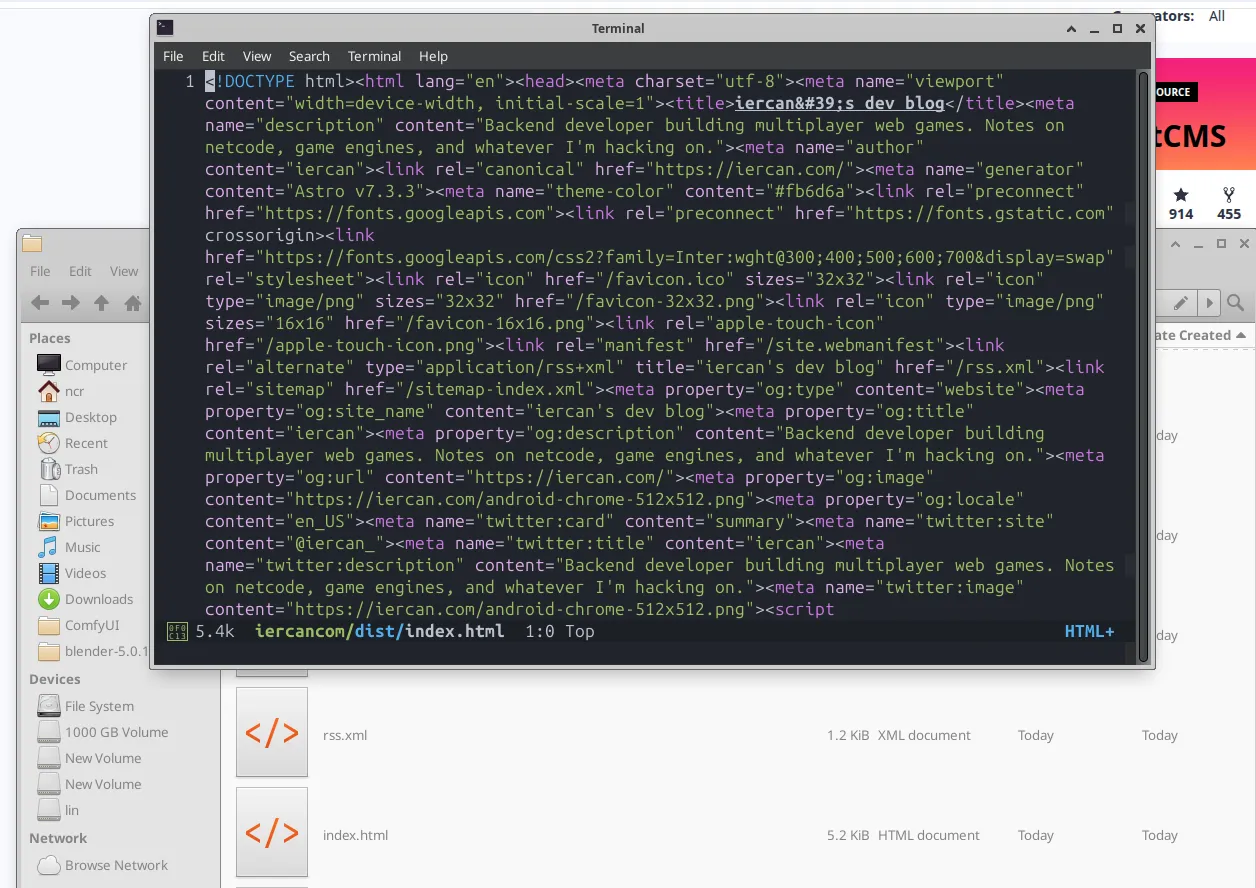Open Terminal's Help menu
This screenshot has height=888, width=1256.
click(433, 56)
